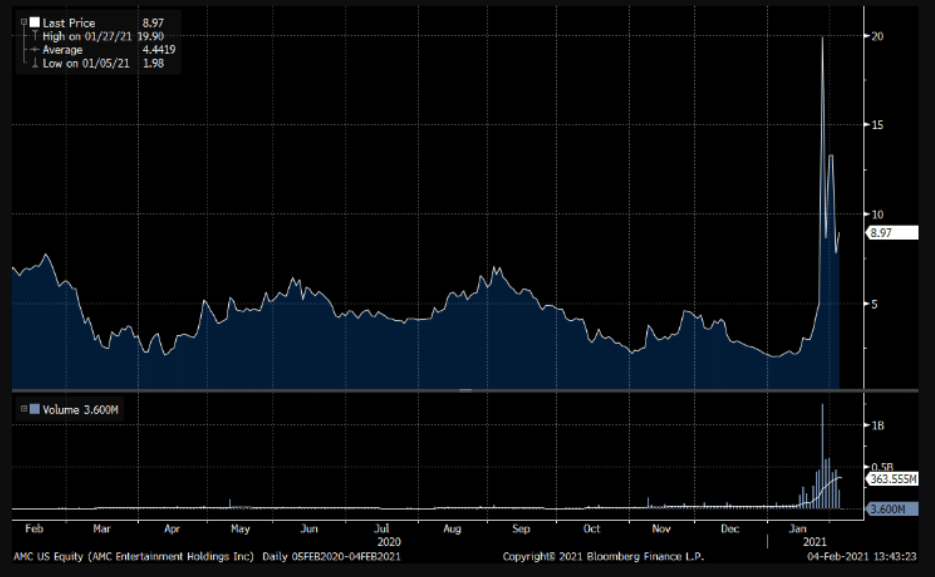Click the 19.90 high value in legend

[150, 36]
